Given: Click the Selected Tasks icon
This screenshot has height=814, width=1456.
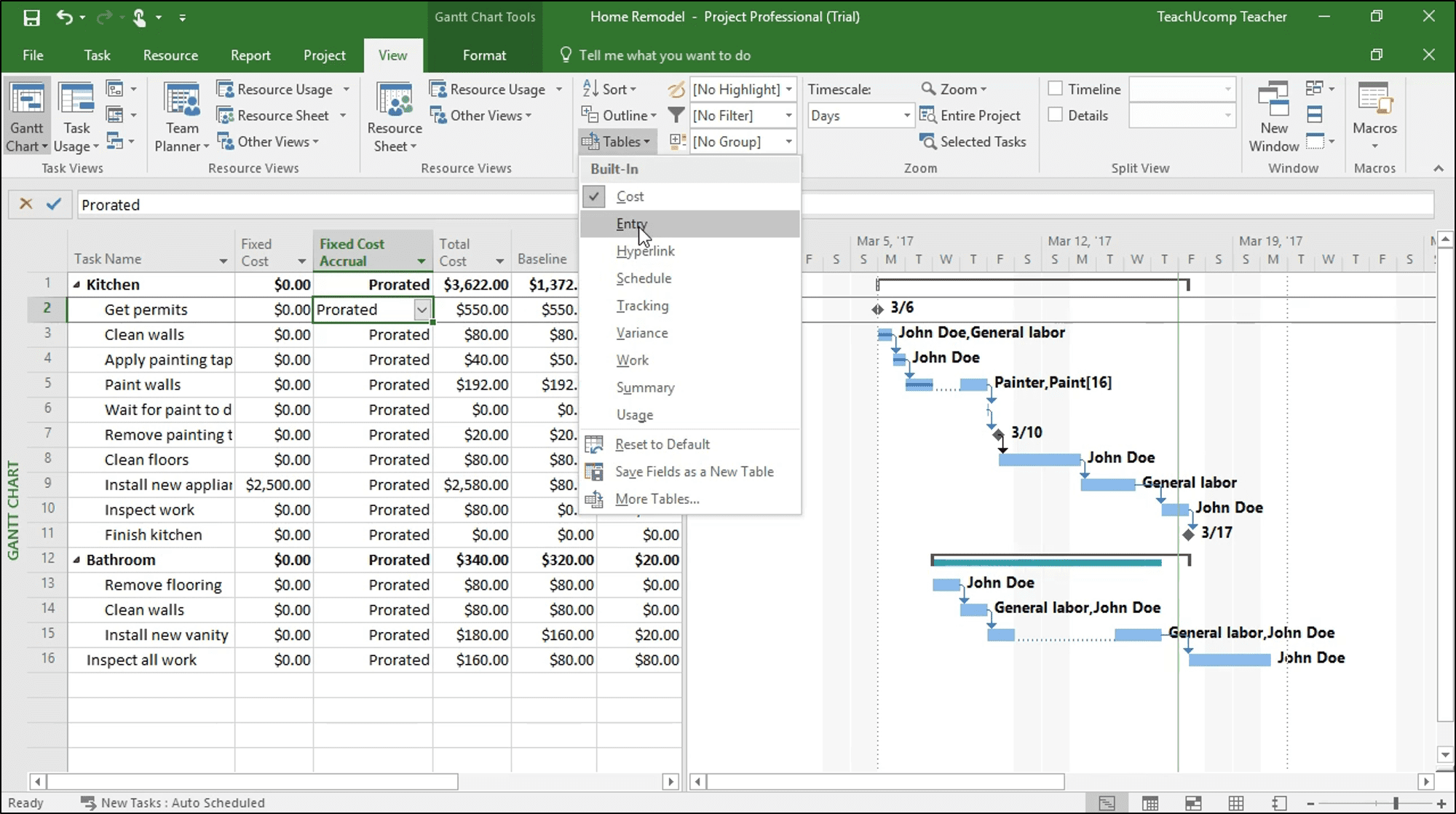Looking at the screenshot, I should 928,141.
